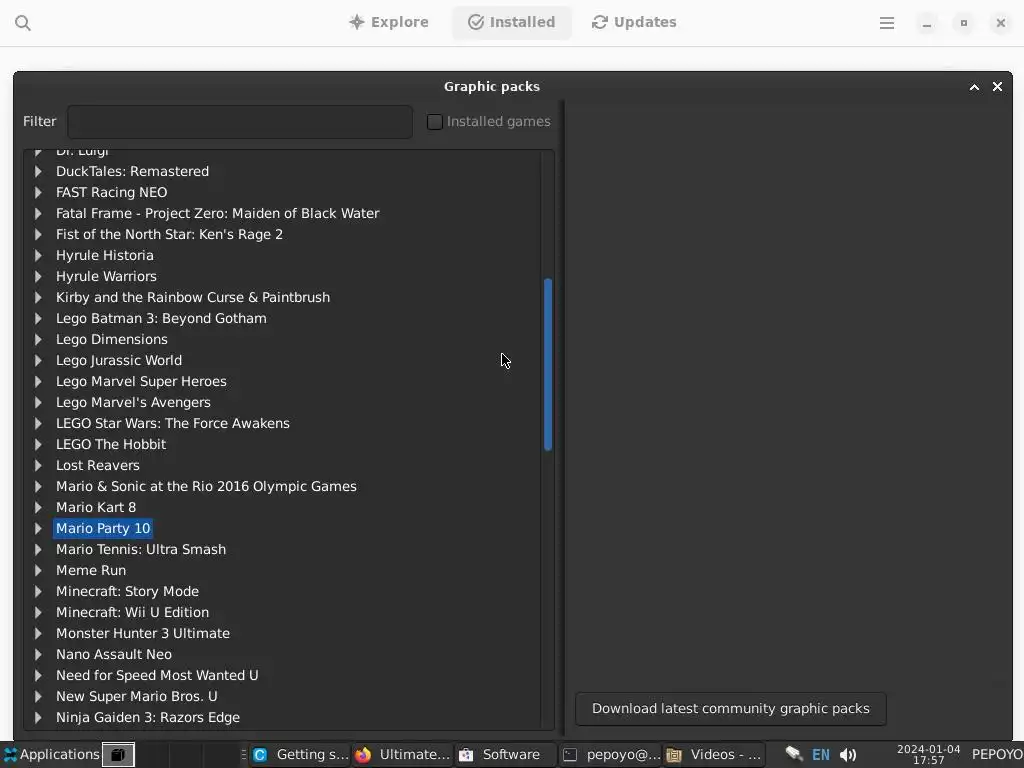Select the Lego Dimensions row text
The width and height of the screenshot is (1024, 768).
pos(112,339)
